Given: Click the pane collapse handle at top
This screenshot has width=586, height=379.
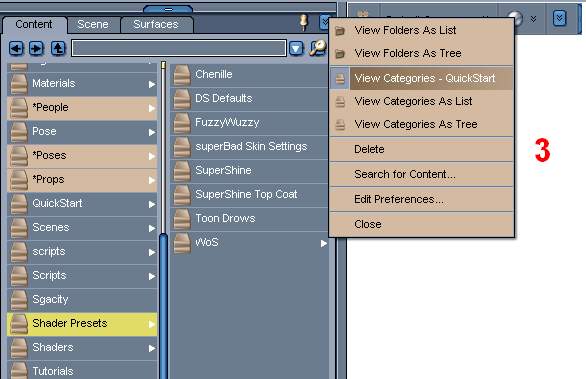Looking at the screenshot, I should [168, 9].
